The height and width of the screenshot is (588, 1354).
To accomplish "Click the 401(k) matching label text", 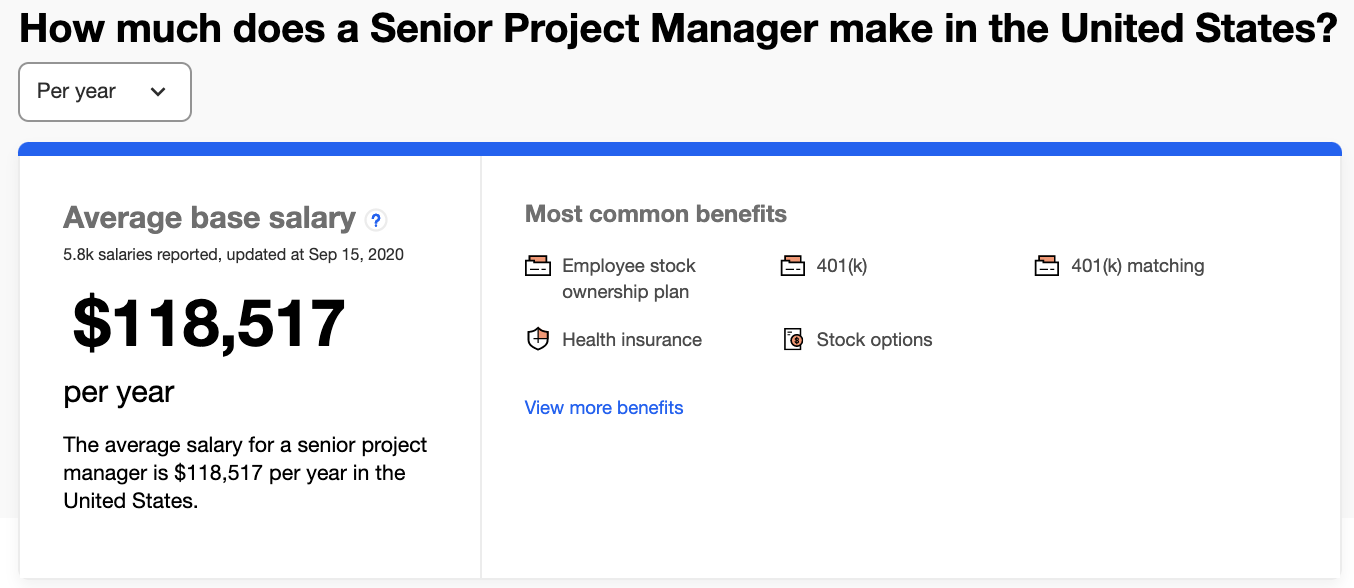I will (x=1137, y=266).
